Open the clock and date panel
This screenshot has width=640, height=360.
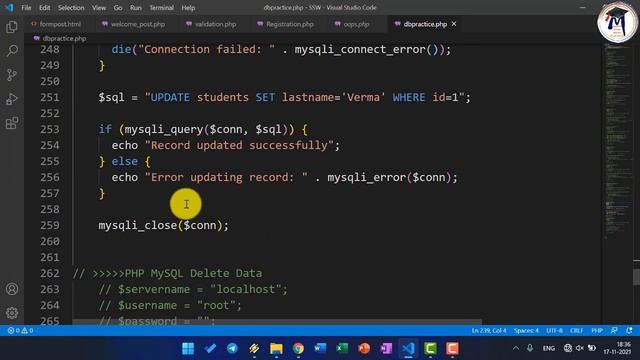[x=617, y=348]
